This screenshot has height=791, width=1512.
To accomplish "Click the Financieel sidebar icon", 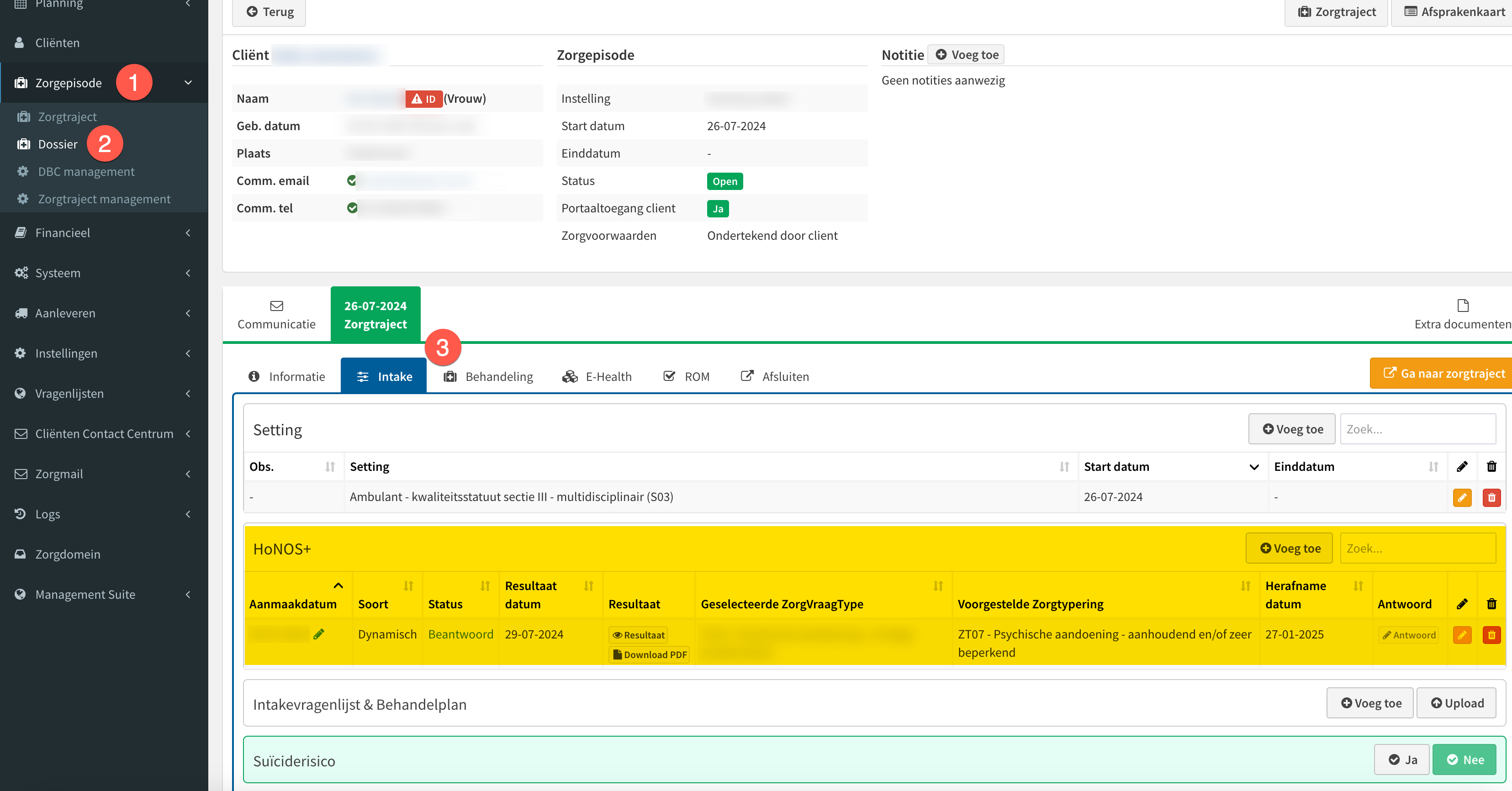I will coord(21,232).
